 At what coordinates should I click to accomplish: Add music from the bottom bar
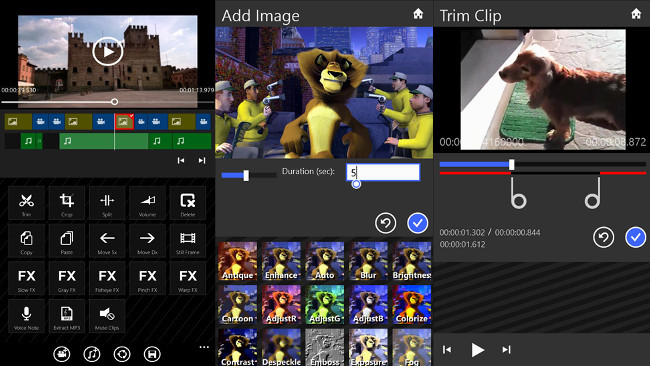tap(92, 354)
